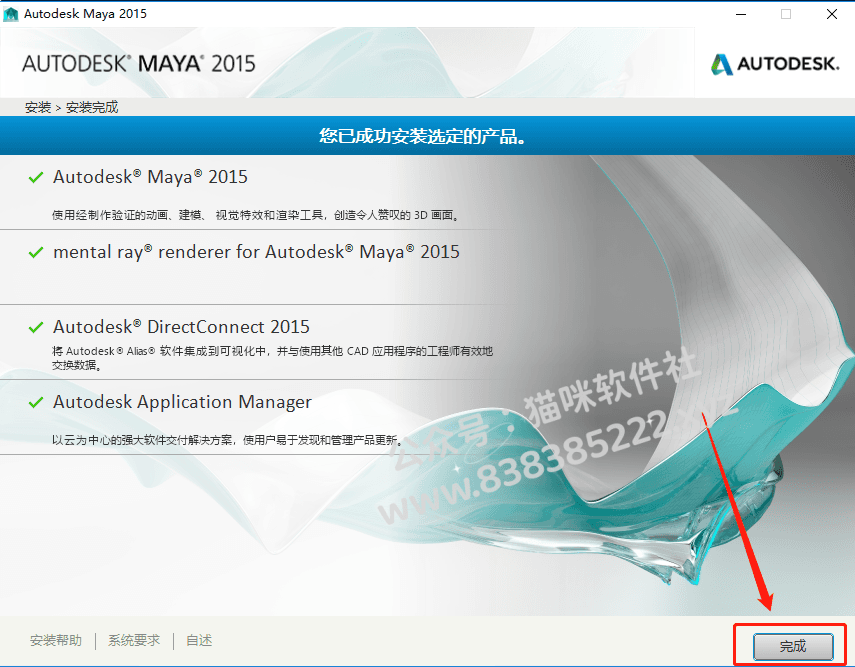This screenshot has width=855, height=667.
Task: Click the Autodesk logo at top right
Action: pyautogui.click(x=775, y=64)
